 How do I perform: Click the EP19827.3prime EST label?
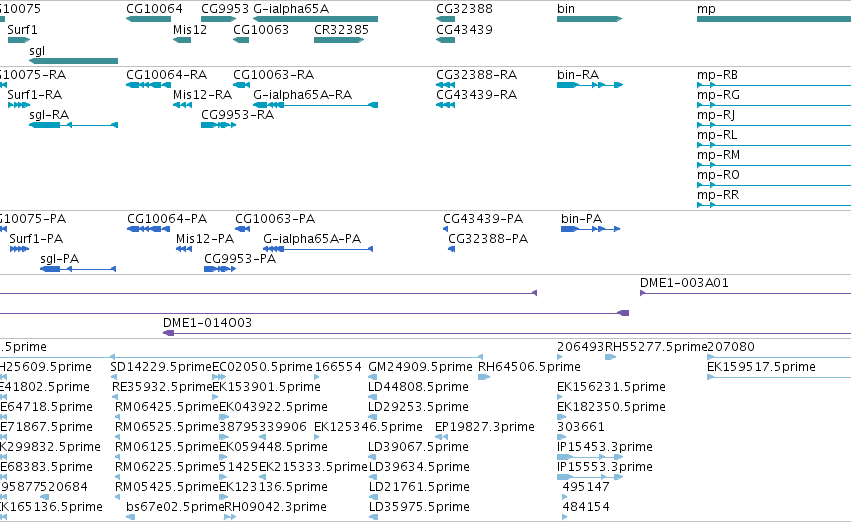point(485,427)
